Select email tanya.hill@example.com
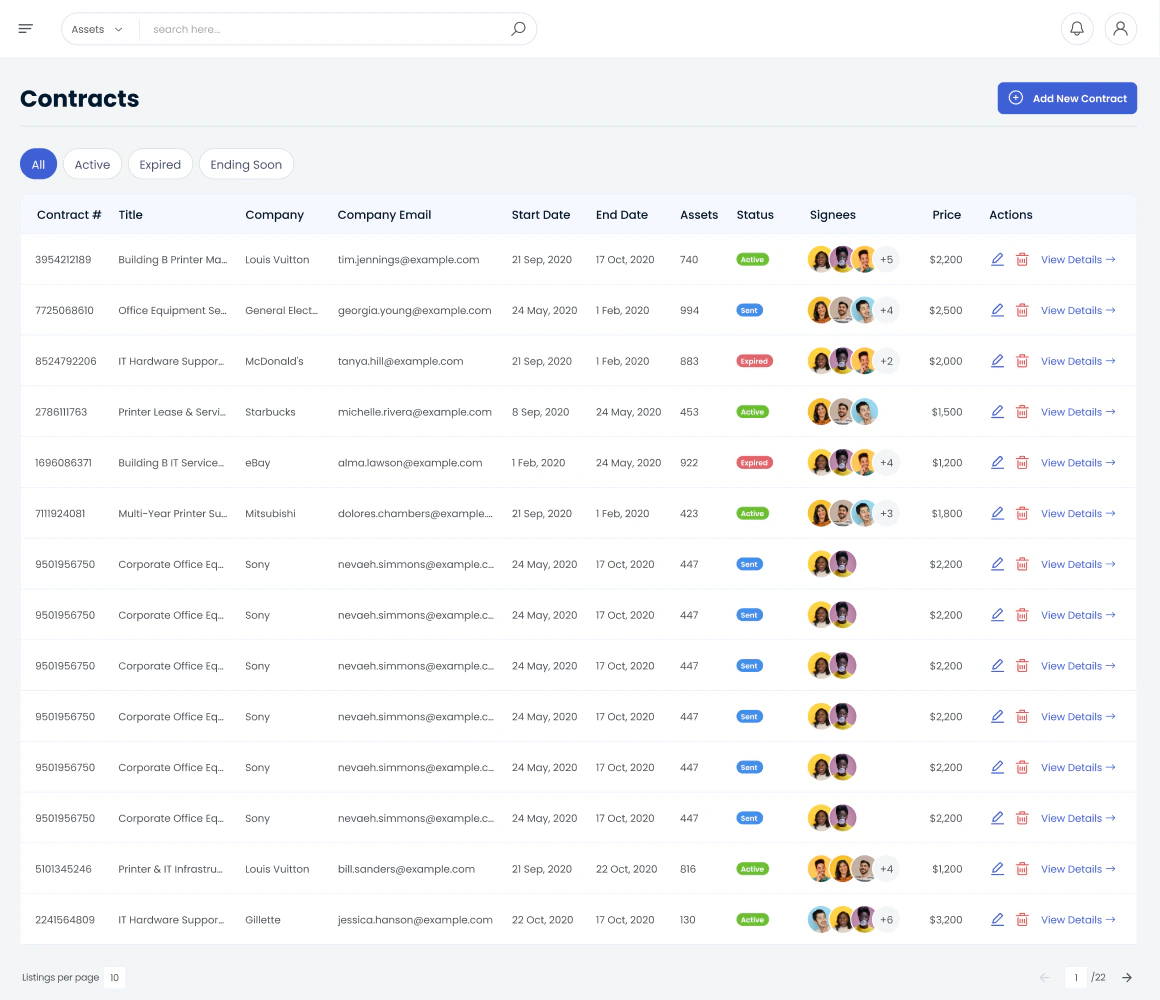The height and width of the screenshot is (1000, 1160). tap(400, 361)
